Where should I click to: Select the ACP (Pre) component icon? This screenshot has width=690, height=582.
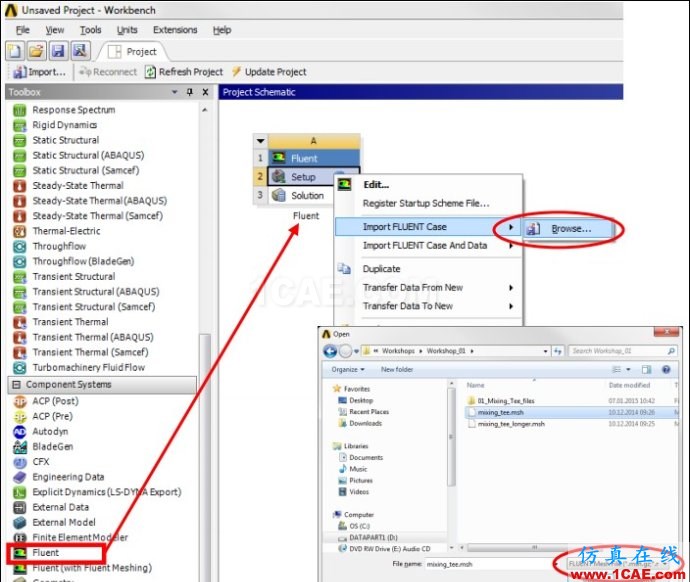[x=19, y=416]
